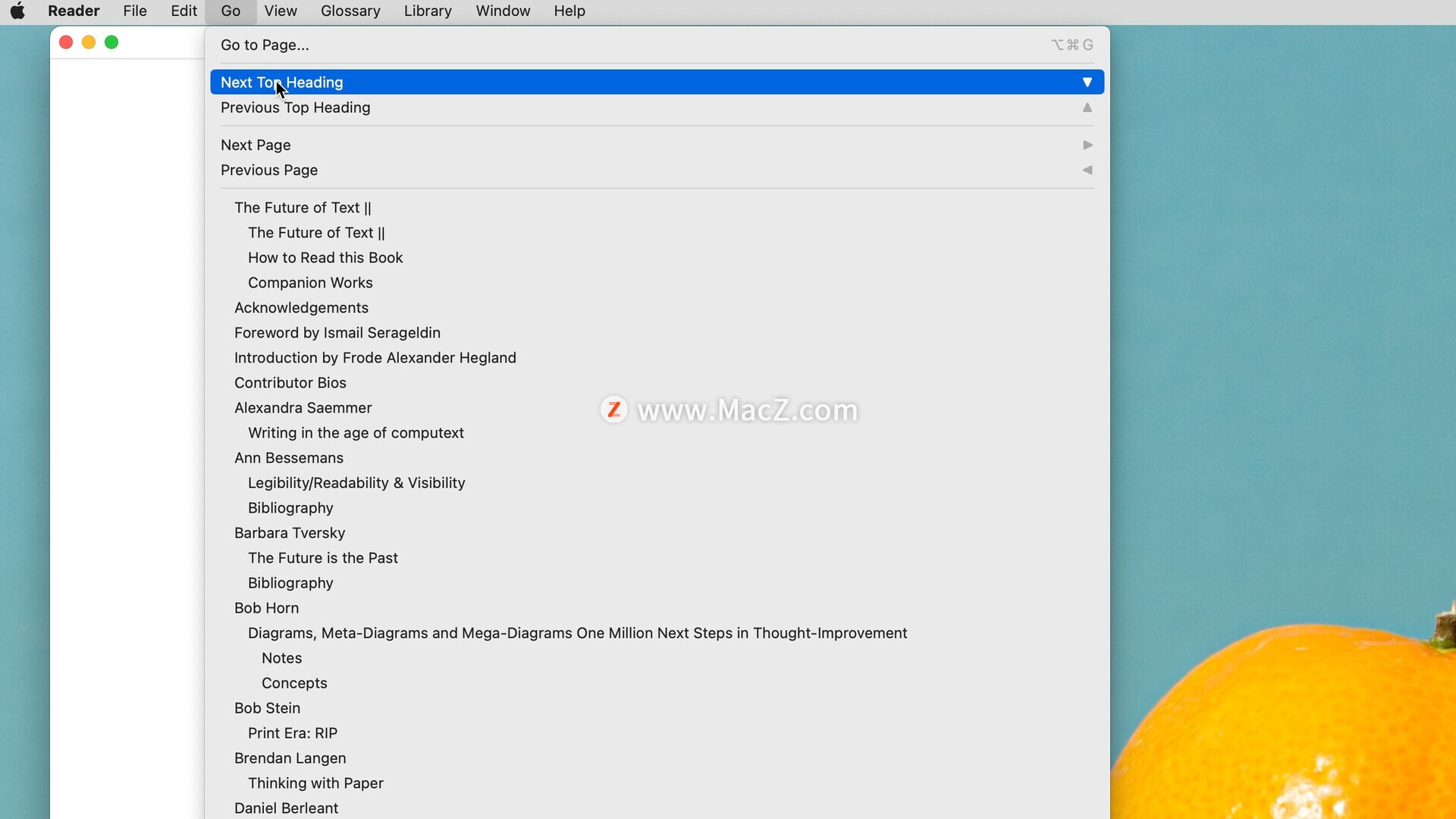The width and height of the screenshot is (1456, 819).
Task: Click the green zoom window button
Action: (x=111, y=42)
